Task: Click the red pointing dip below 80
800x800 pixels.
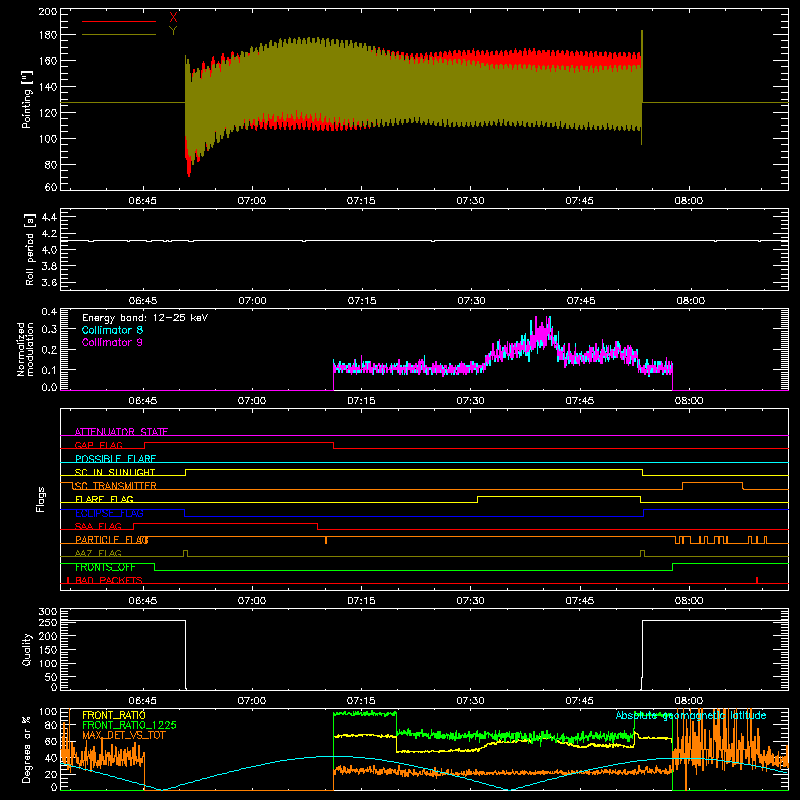Action: (189, 163)
